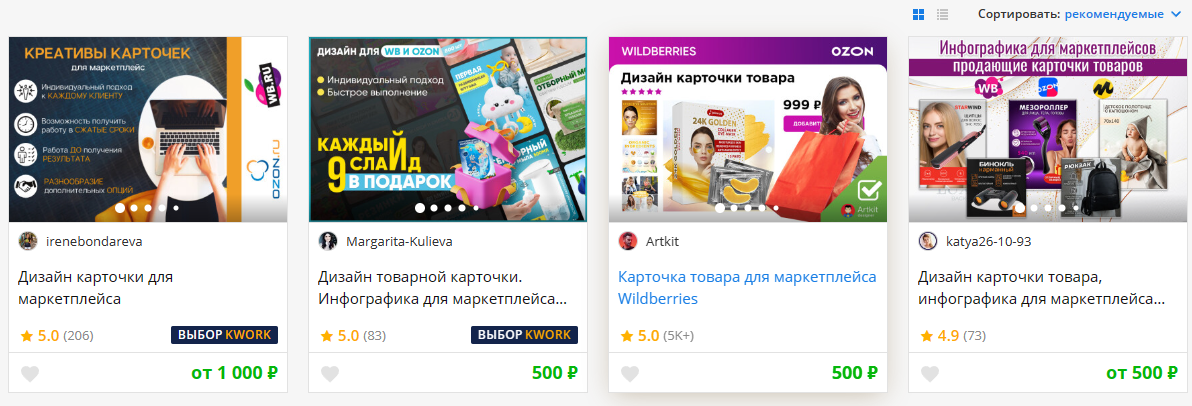Open 'Карточка товара для маркетплейса Wildberries' link
This screenshot has height=406, width=1192.
(x=747, y=288)
